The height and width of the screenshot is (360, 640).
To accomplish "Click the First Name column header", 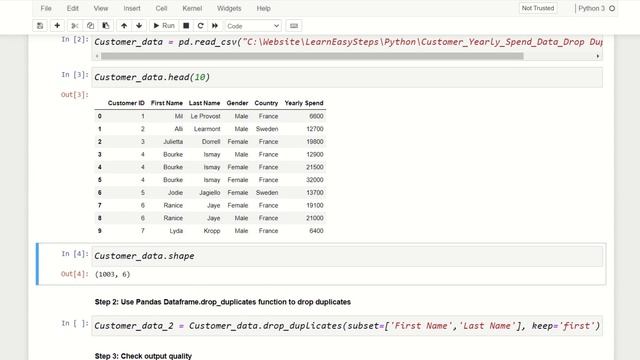I will point(167,103).
